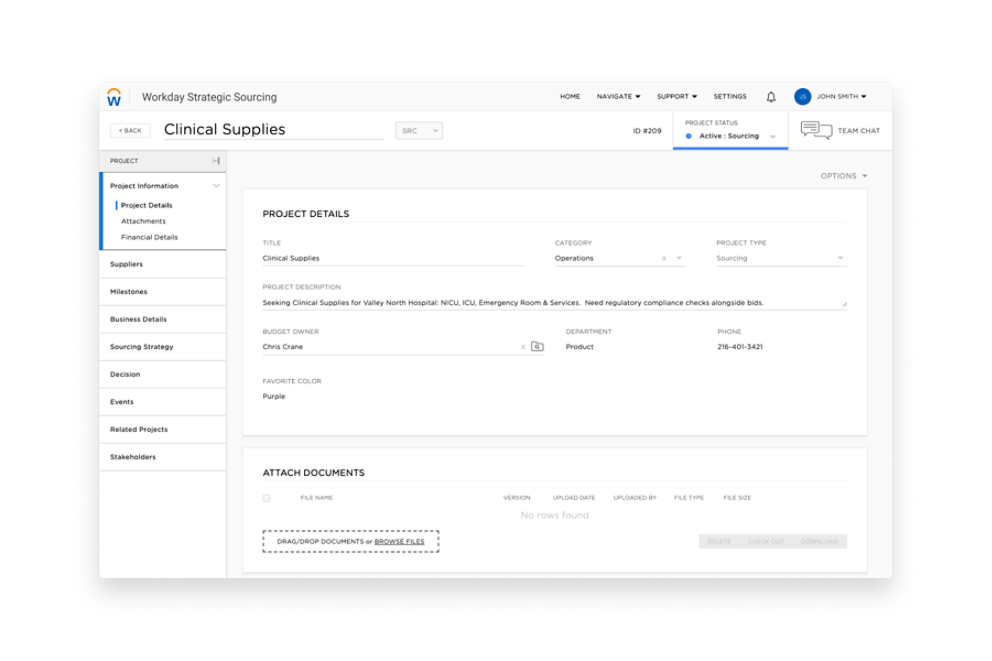Click the description resize handle icon

coord(845,303)
